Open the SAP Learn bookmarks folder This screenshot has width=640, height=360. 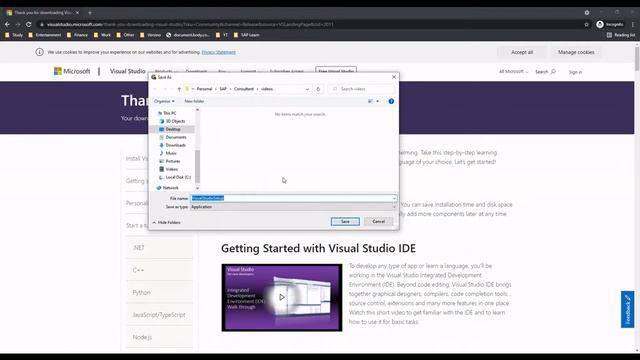pos(247,35)
